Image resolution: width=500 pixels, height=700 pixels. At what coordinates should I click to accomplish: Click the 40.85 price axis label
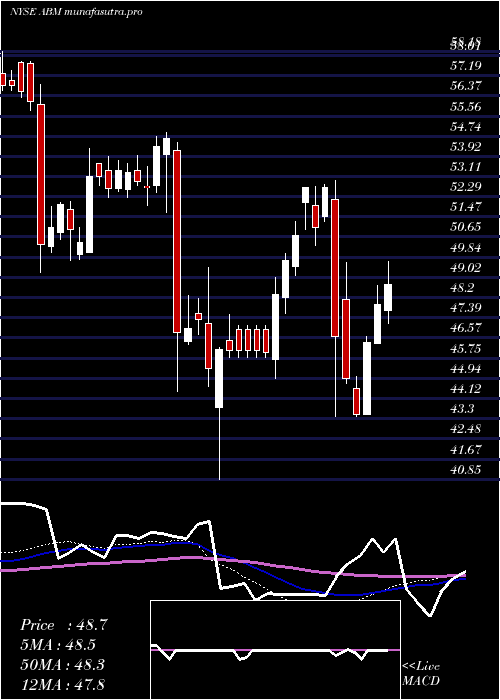466,470
